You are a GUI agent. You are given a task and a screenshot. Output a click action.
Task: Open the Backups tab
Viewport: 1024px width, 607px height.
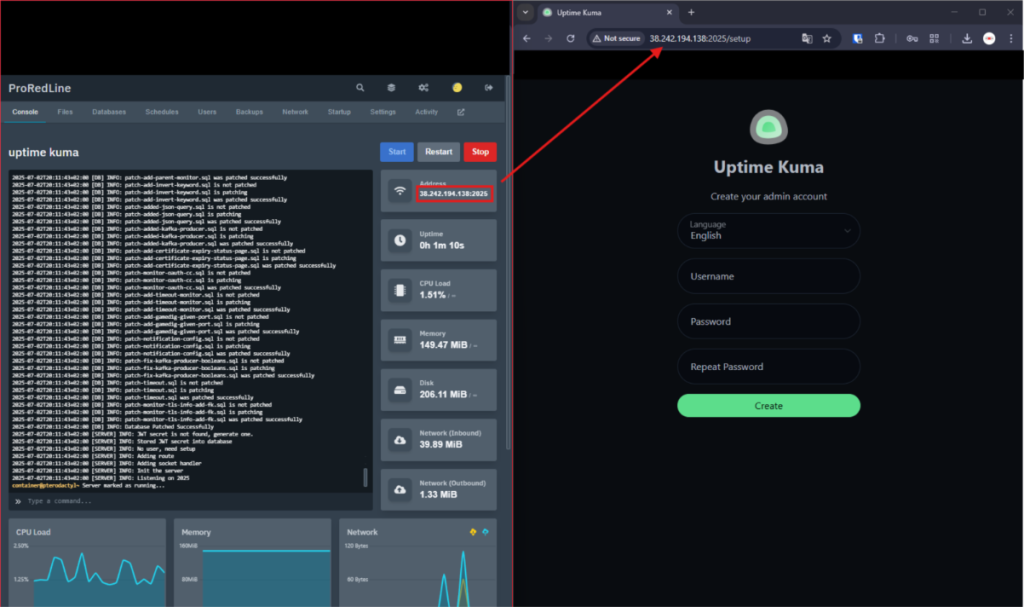point(249,112)
